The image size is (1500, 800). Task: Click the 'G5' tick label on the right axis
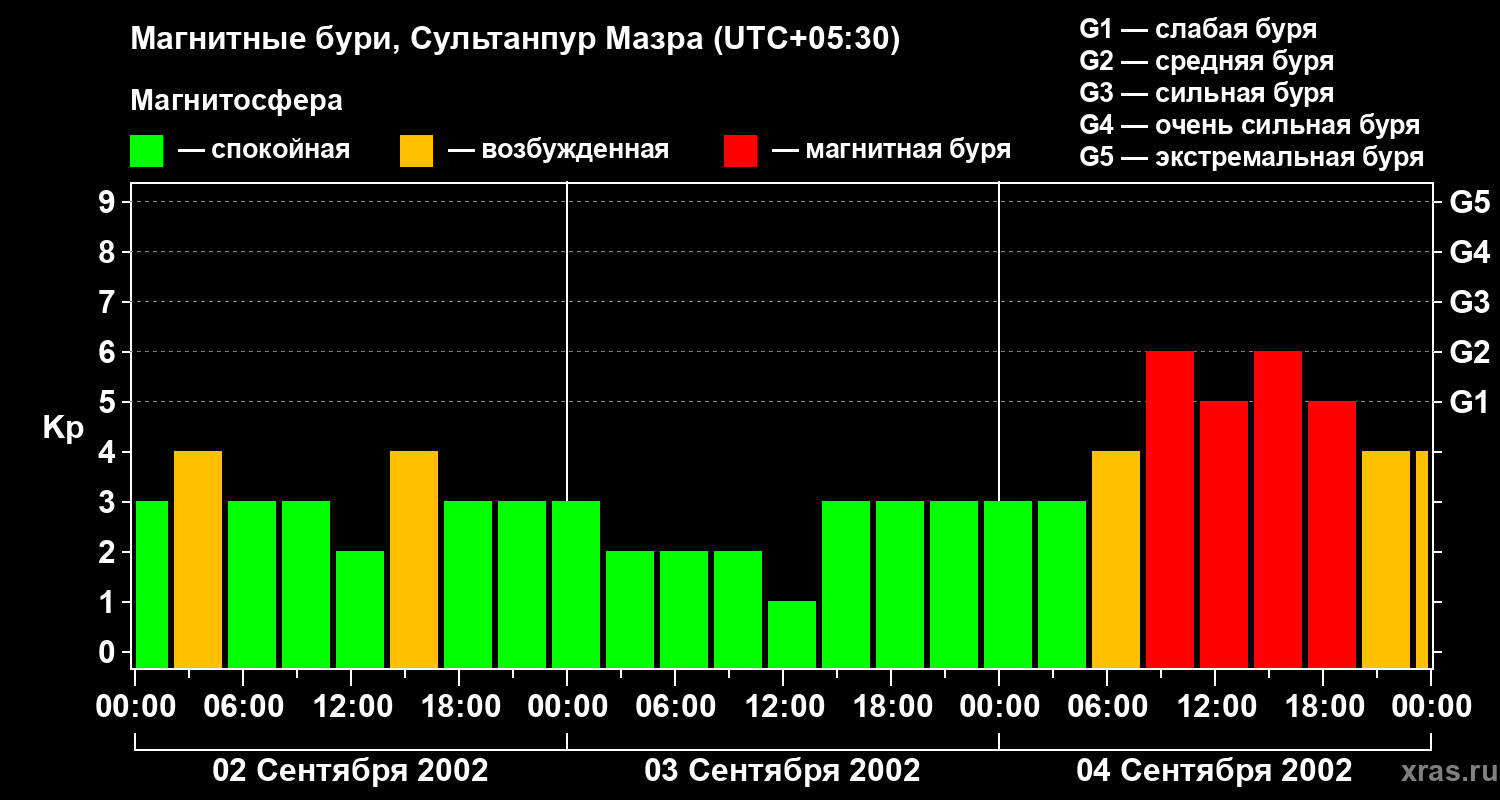click(x=1469, y=202)
